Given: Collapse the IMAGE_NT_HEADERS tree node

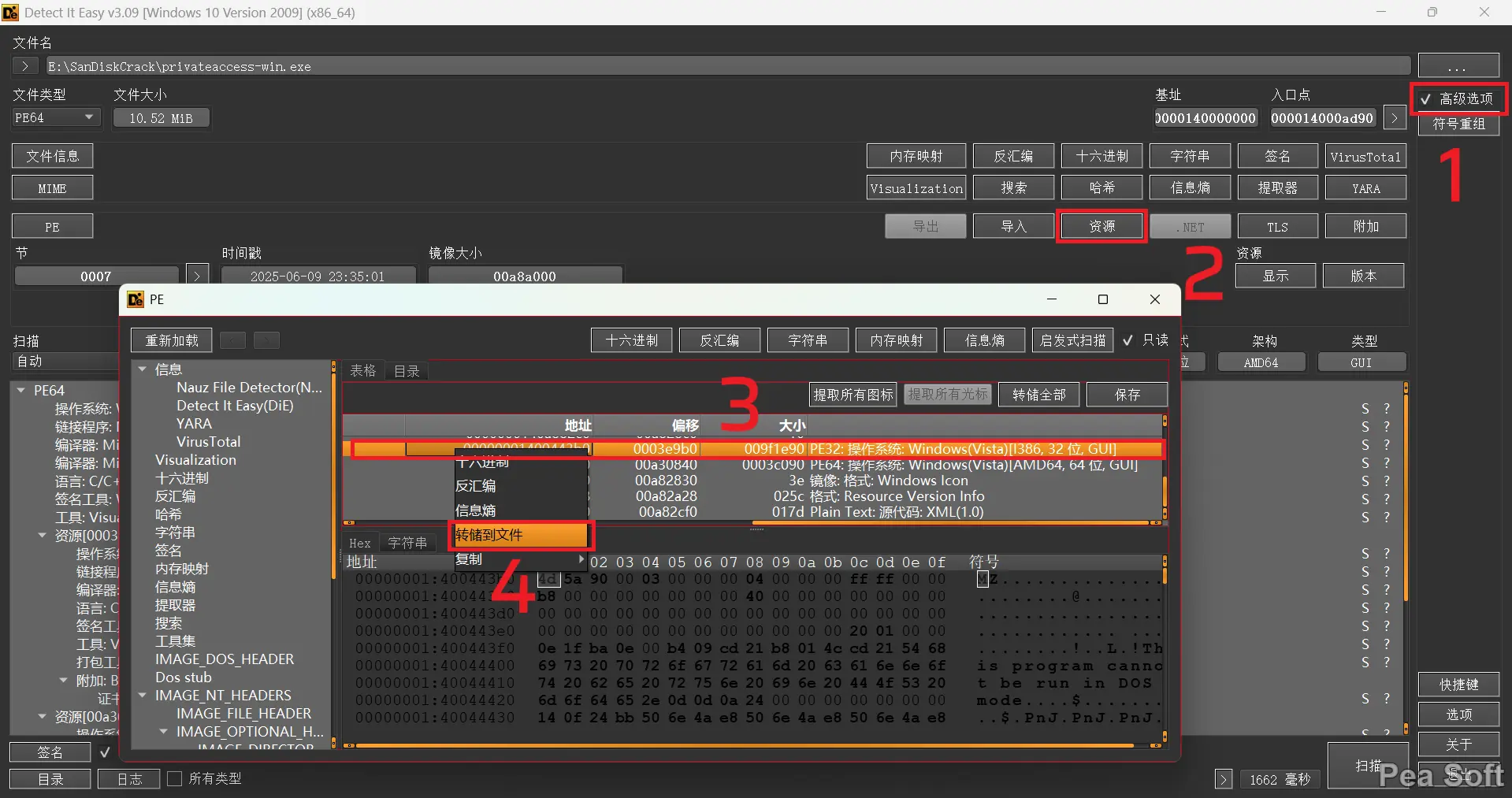Looking at the screenshot, I should click(143, 696).
